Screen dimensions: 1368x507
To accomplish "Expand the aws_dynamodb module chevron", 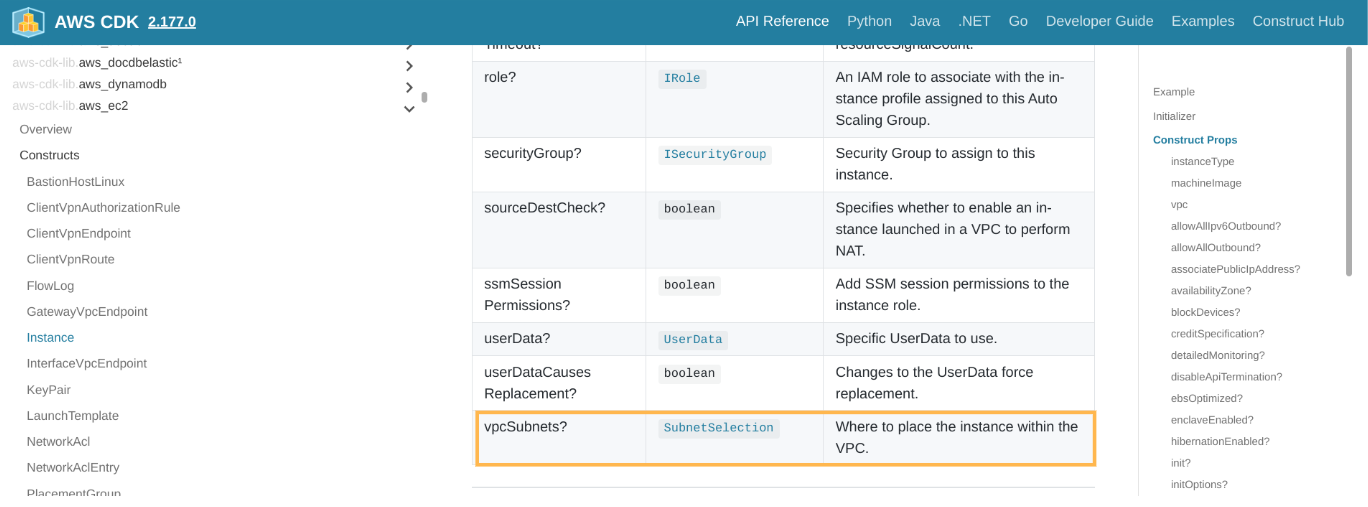I will tap(409, 87).
